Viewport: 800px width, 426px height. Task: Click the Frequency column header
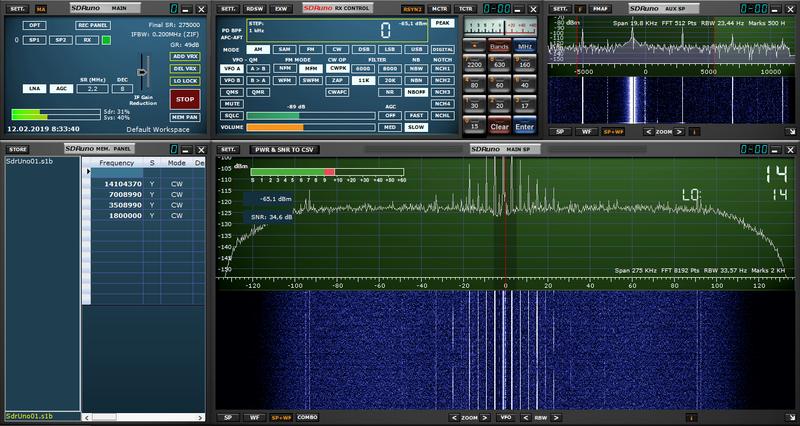(x=117, y=163)
